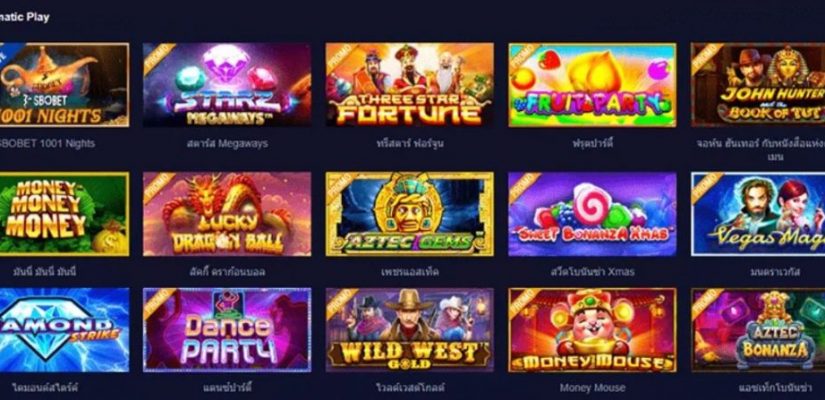Open the Money Mouse game tile
Image resolution: width=825 pixels, height=400 pixels.
(x=592, y=330)
